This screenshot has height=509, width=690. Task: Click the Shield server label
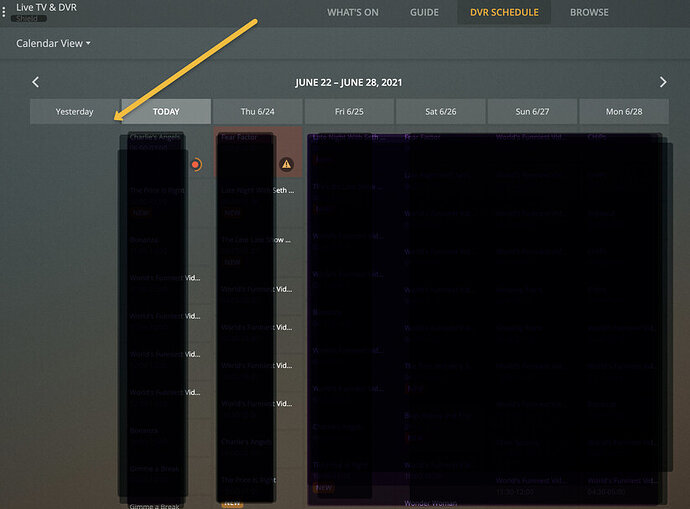click(29, 18)
